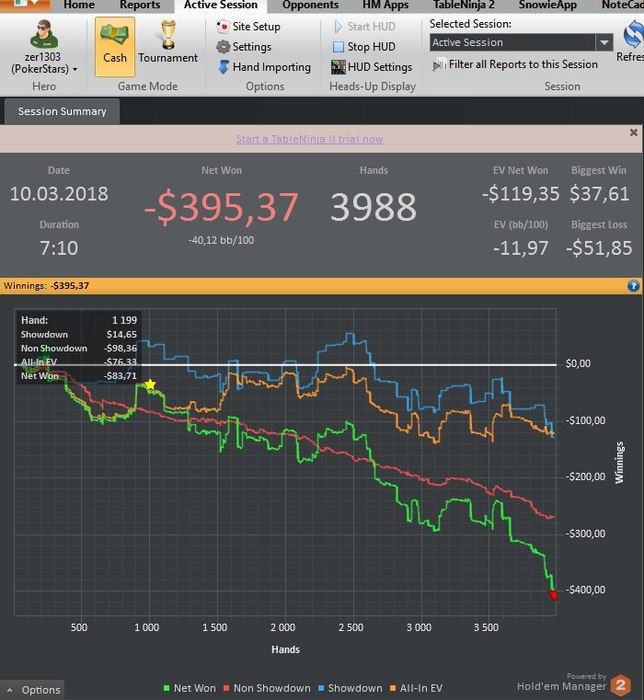Switch to TableNinja 2 tab
This screenshot has height=700, width=644.
click(464, 5)
